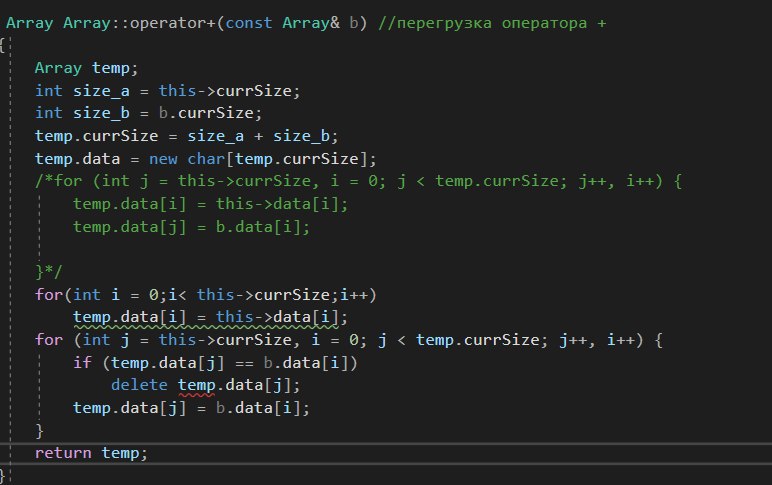The width and height of the screenshot is (772, 485).
Task: Click the 'return temp;' line
Action: 91,453
